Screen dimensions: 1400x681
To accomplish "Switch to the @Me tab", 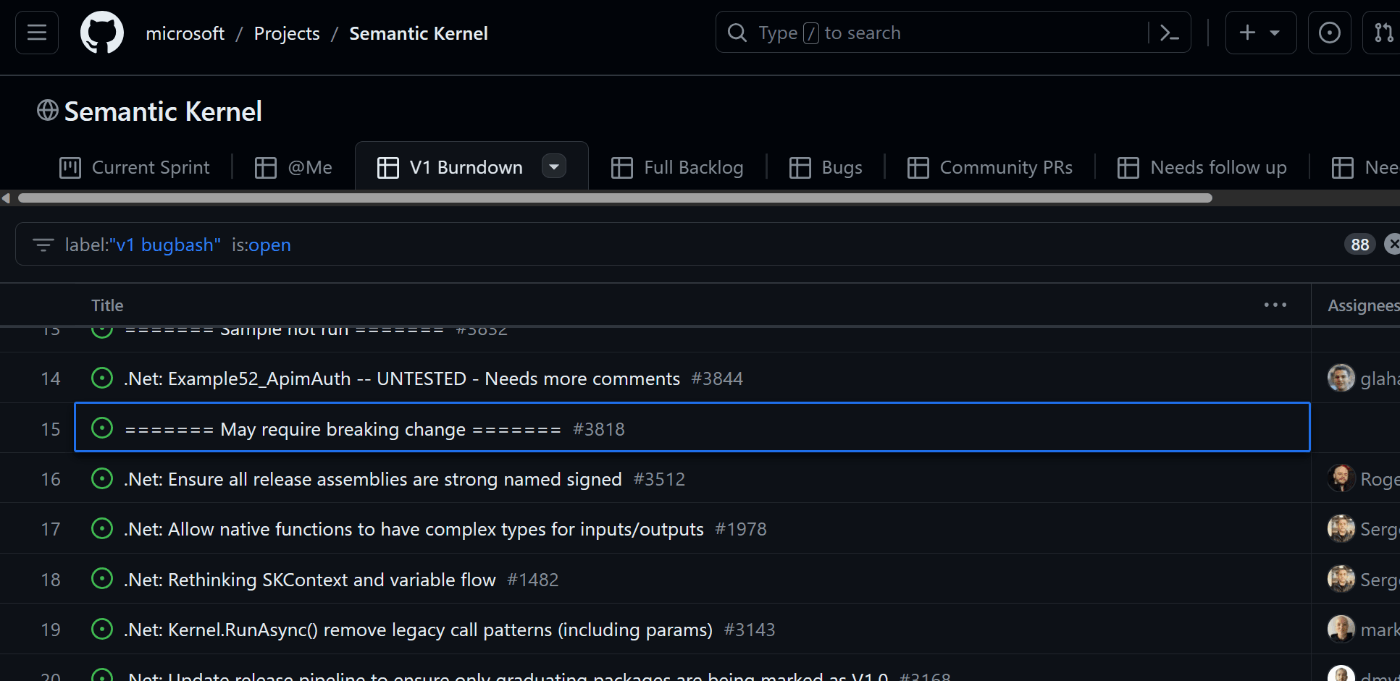I will (293, 167).
